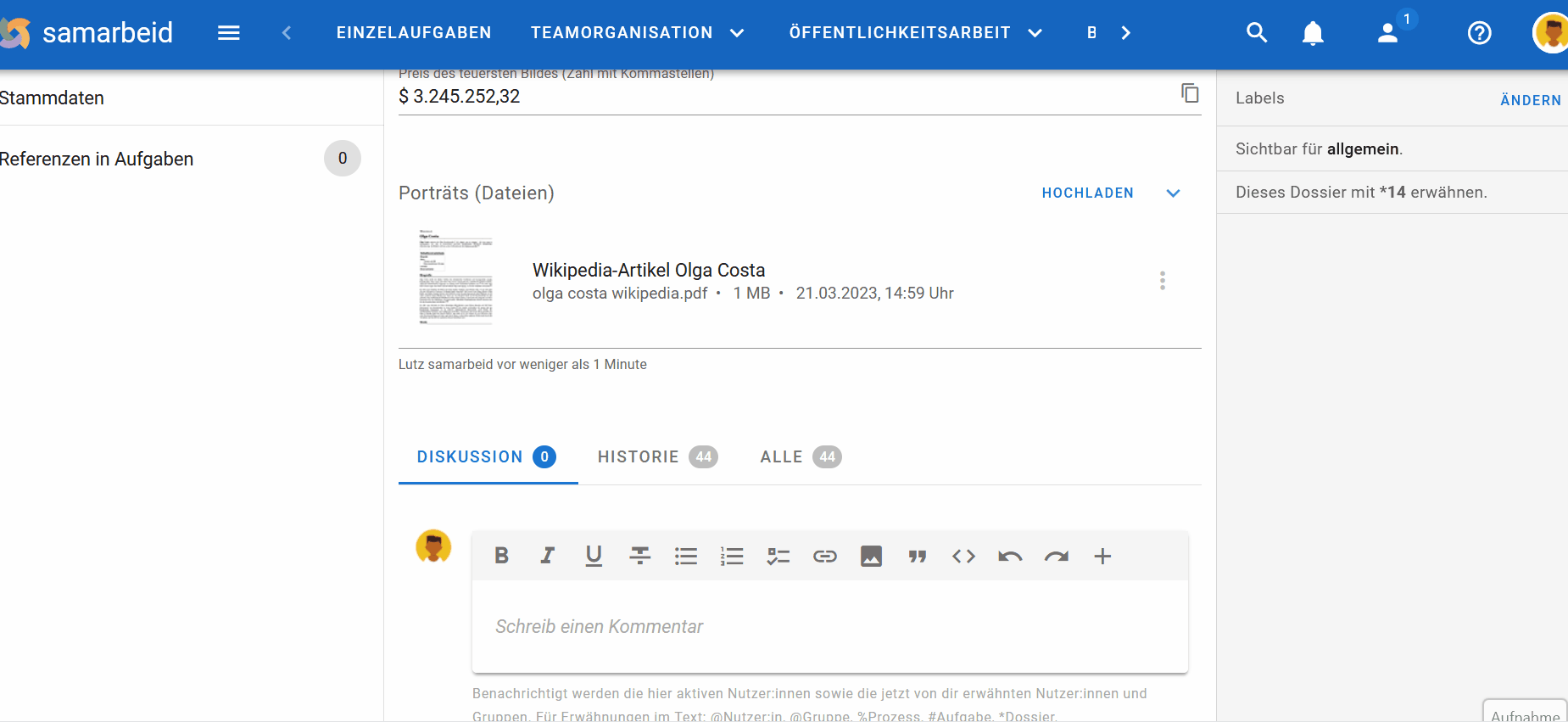The width and height of the screenshot is (1568, 722).
Task: Expand the Hochladen upload options chevron
Action: coord(1173,193)
